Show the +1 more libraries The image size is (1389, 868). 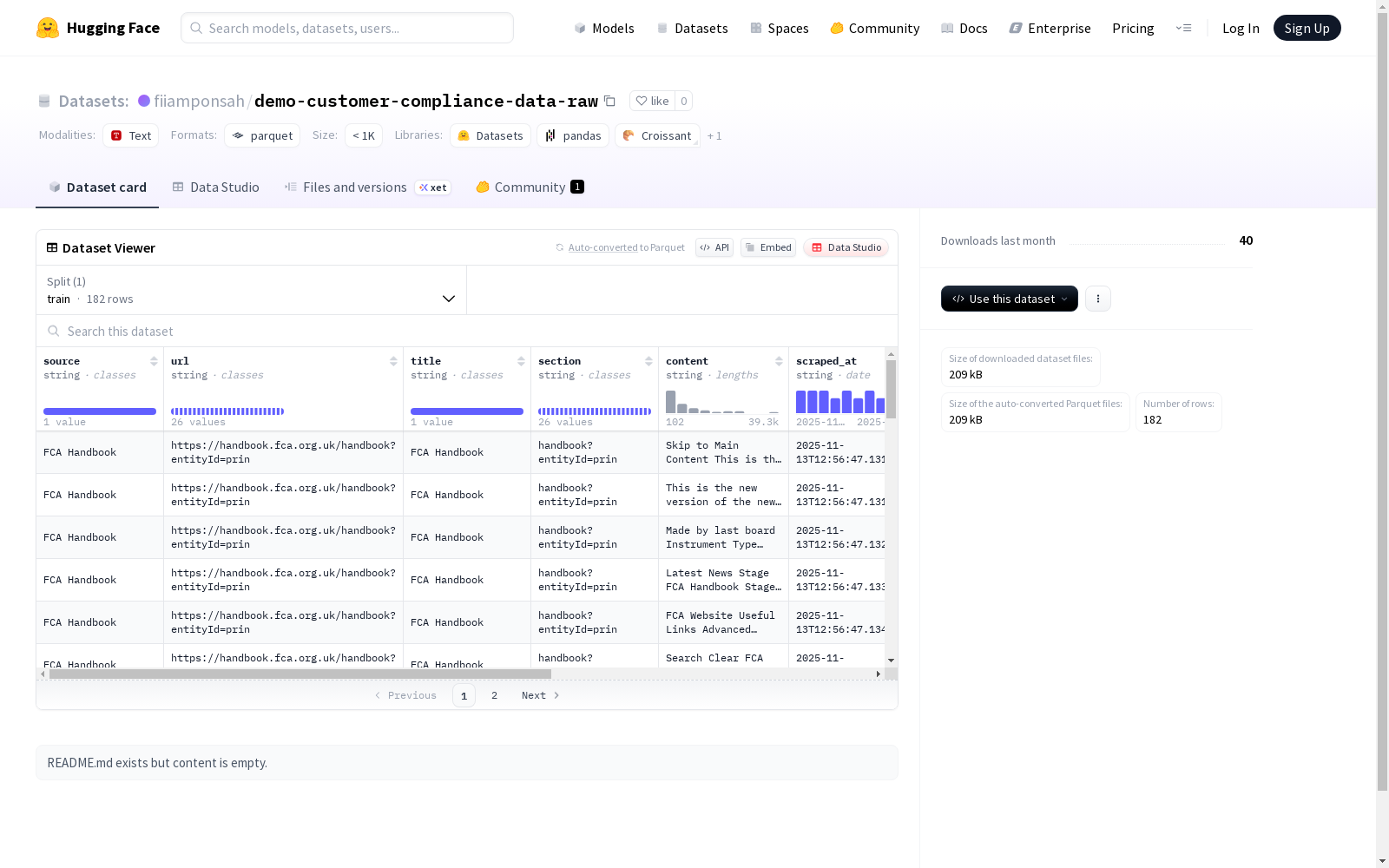coord(714,135)
